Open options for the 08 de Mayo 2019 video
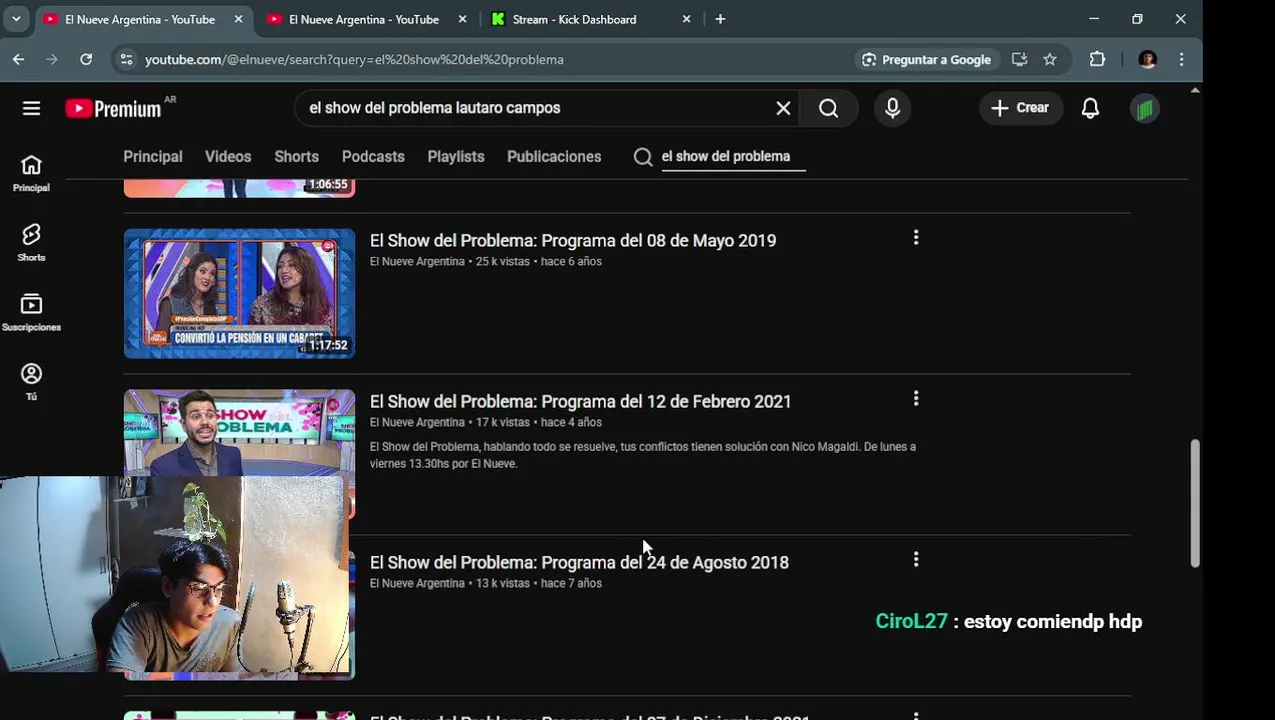1275x720 pixels. 915,237
